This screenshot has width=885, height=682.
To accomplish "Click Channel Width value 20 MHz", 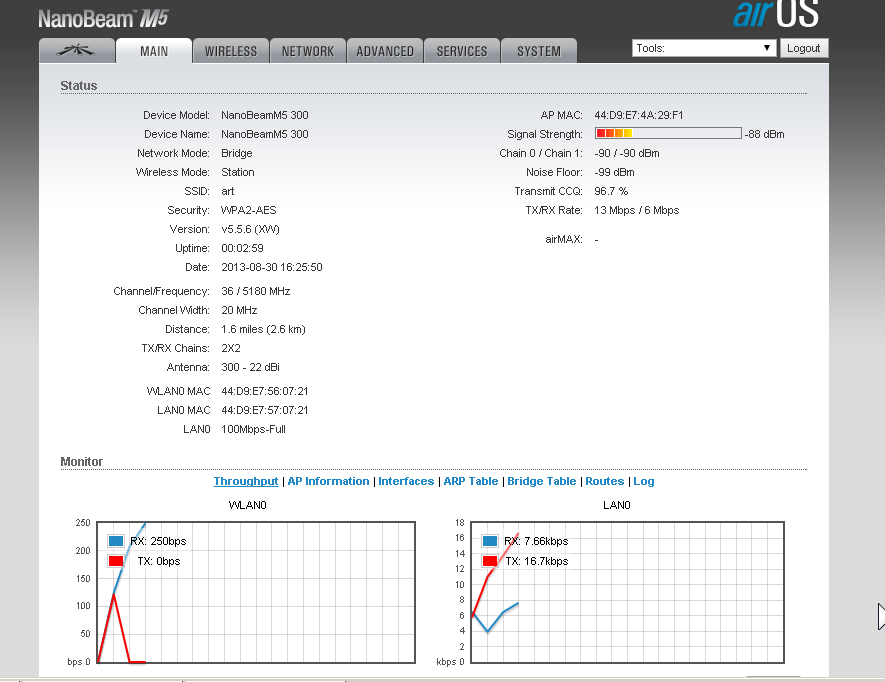I will pyautogui.click(x=239, y=311).
